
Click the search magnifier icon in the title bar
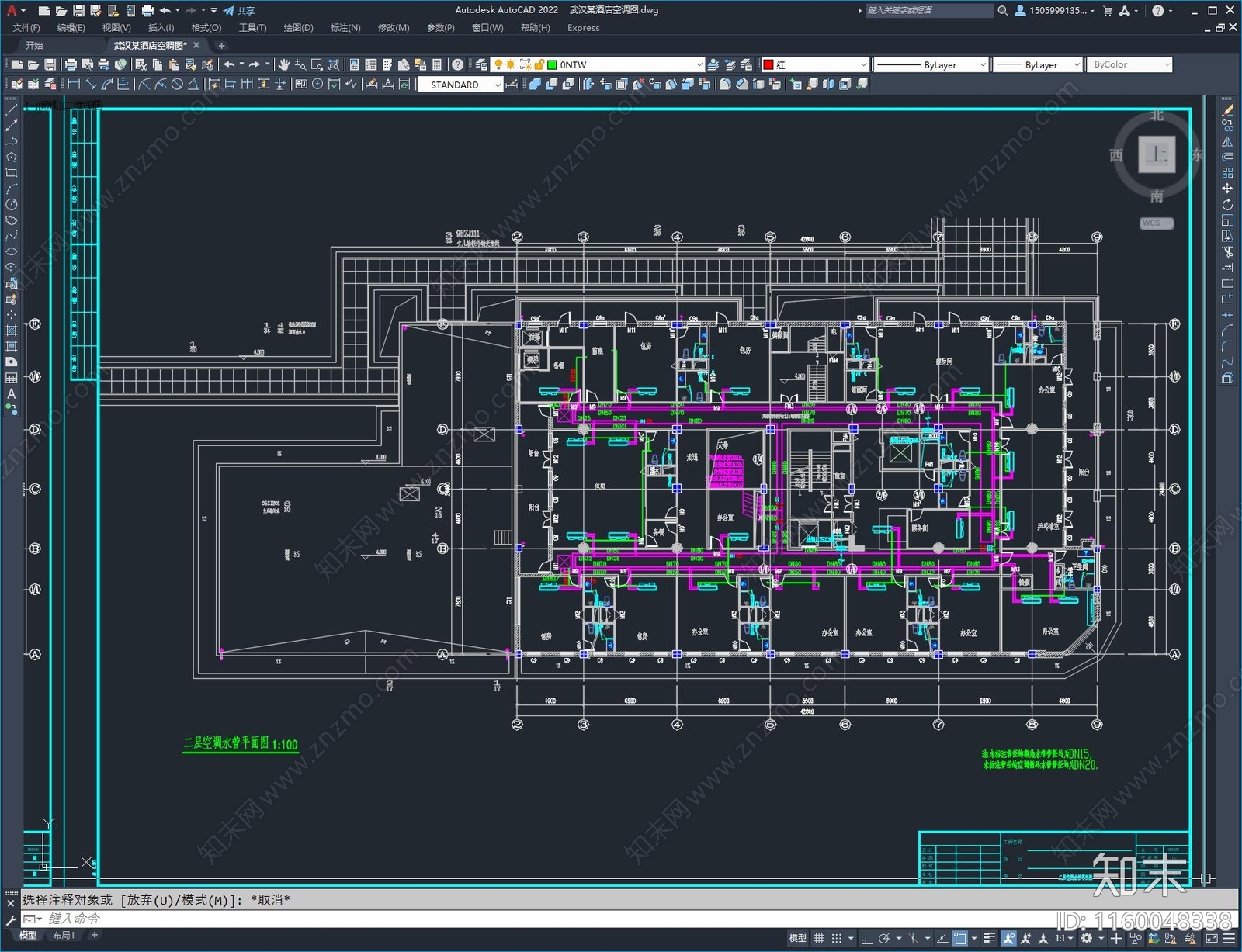[1003, 10]
